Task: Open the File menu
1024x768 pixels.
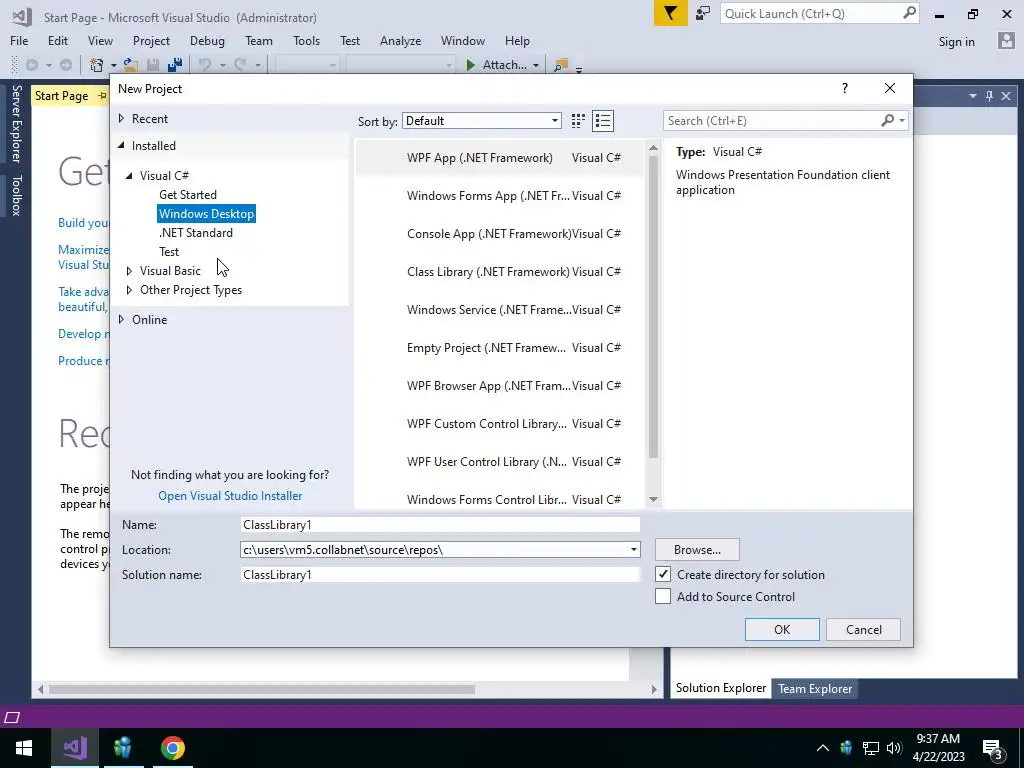Action: tap(19, 40)
